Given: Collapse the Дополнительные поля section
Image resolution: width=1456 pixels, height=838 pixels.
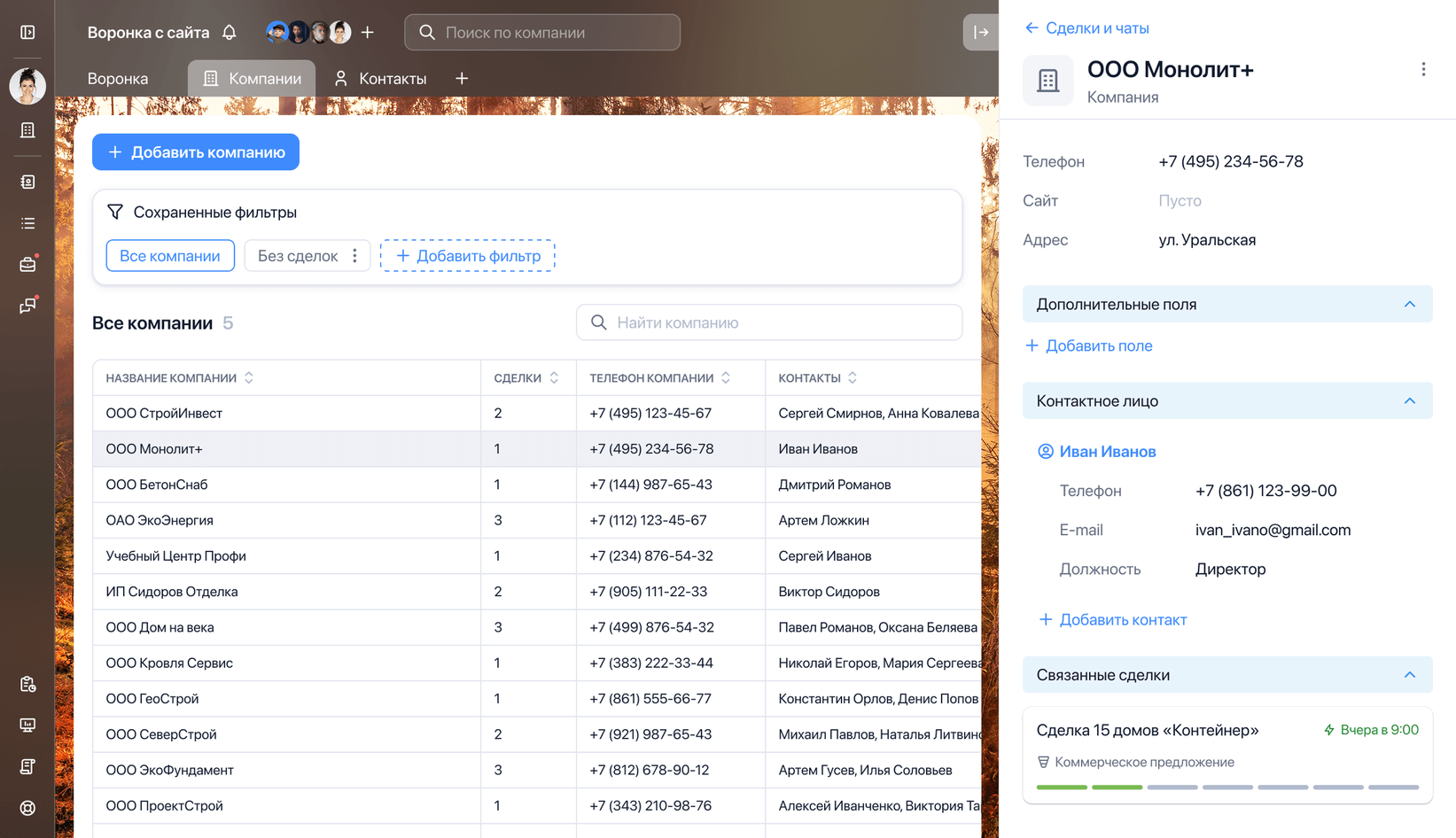Looking at the screenshot, I should pyautogui.click(x=1409, y=305).
